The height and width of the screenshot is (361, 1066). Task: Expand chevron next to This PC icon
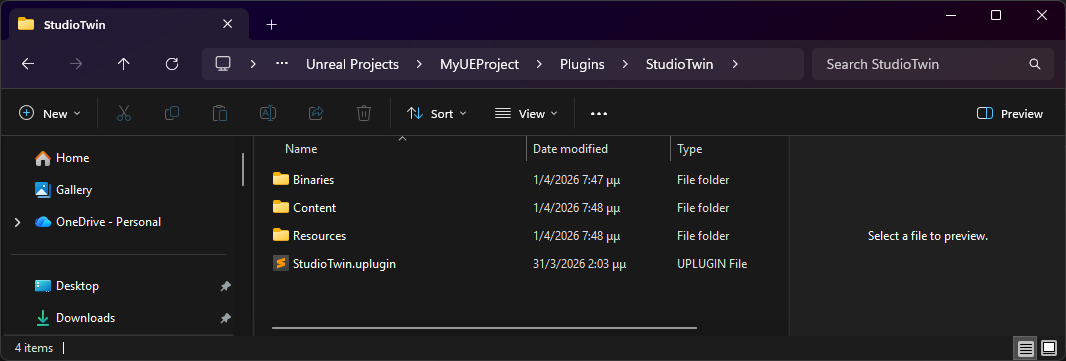coord(253,65)
